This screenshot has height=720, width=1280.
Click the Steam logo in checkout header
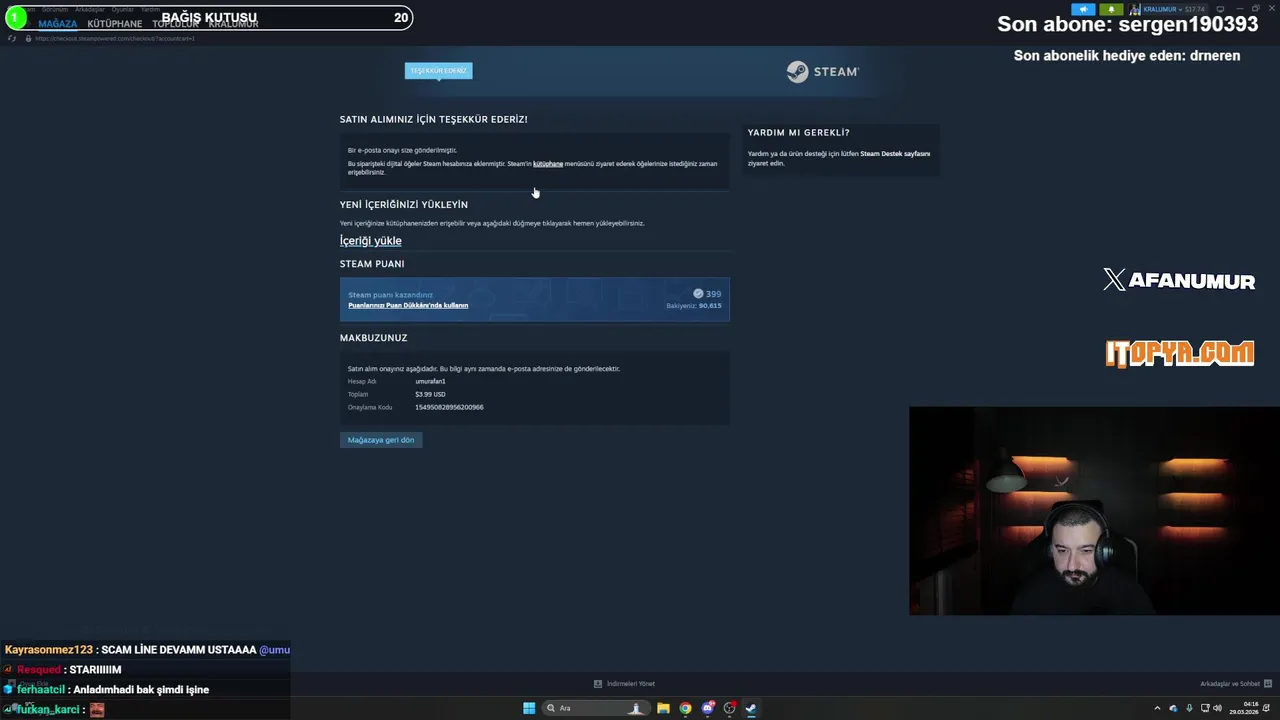(822, 72)
